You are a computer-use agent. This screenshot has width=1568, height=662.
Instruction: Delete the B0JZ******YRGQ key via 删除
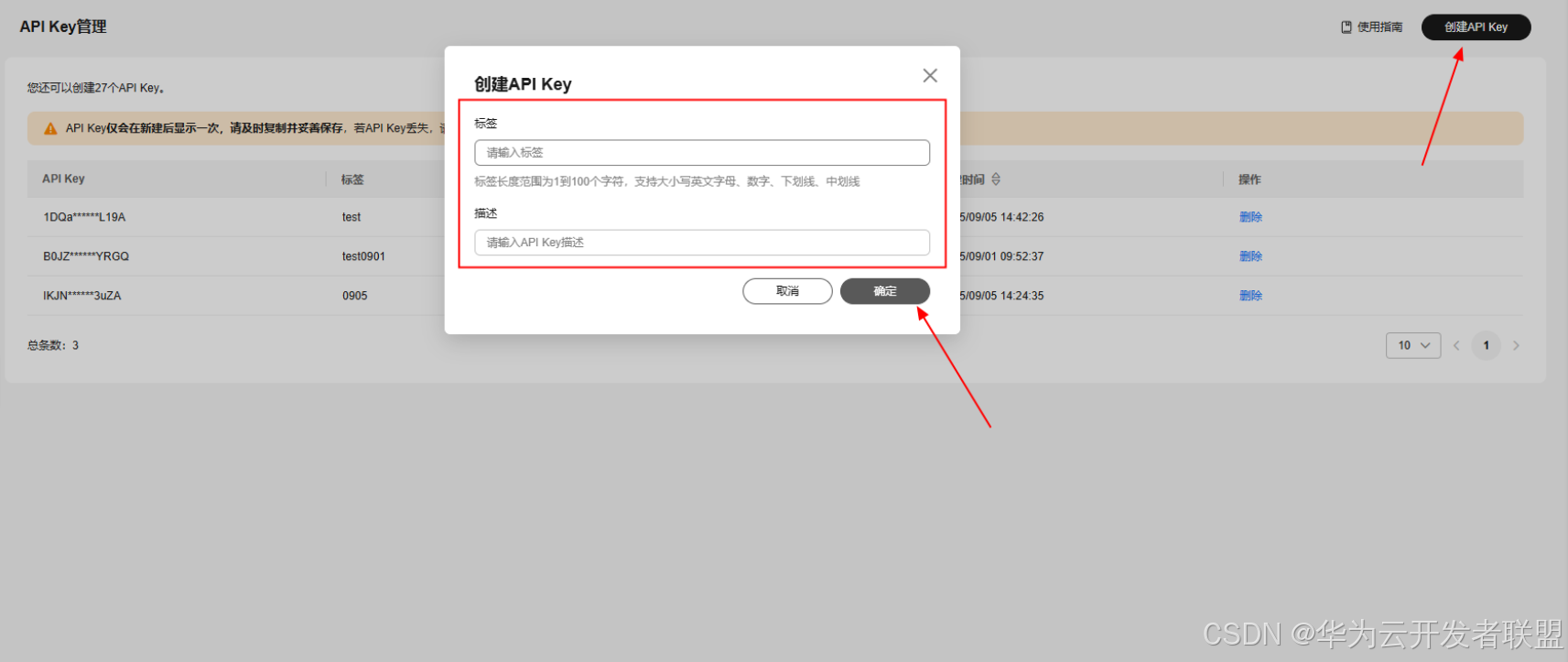tap(1250, 256)
